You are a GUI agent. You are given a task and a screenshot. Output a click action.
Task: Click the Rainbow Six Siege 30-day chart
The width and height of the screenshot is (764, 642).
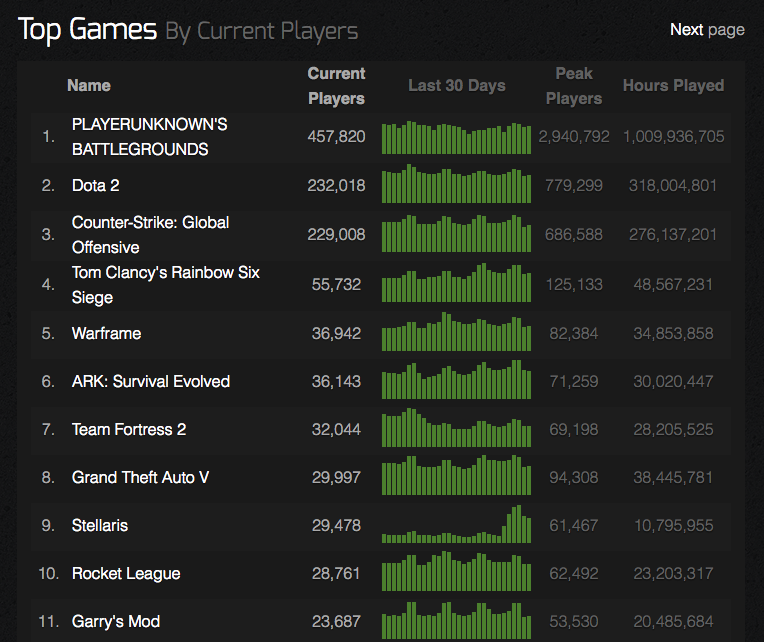(457, 283)
